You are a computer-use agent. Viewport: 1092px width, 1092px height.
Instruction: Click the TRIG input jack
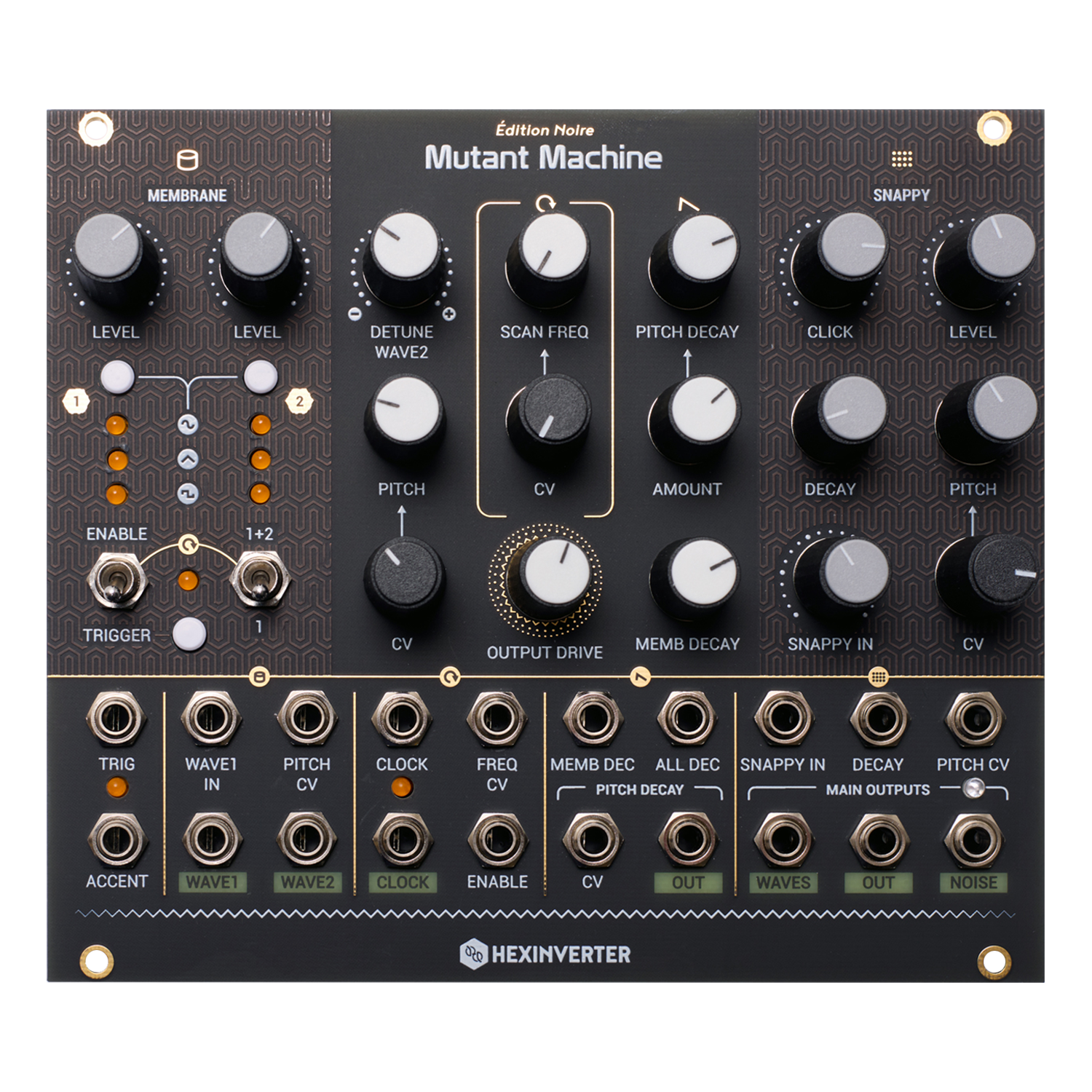[116, 719]
